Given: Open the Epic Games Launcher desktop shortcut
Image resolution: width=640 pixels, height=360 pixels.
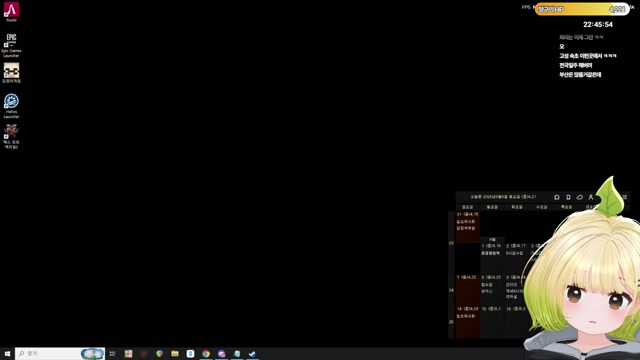Looking at the screenshot, I should coord(11,45).
